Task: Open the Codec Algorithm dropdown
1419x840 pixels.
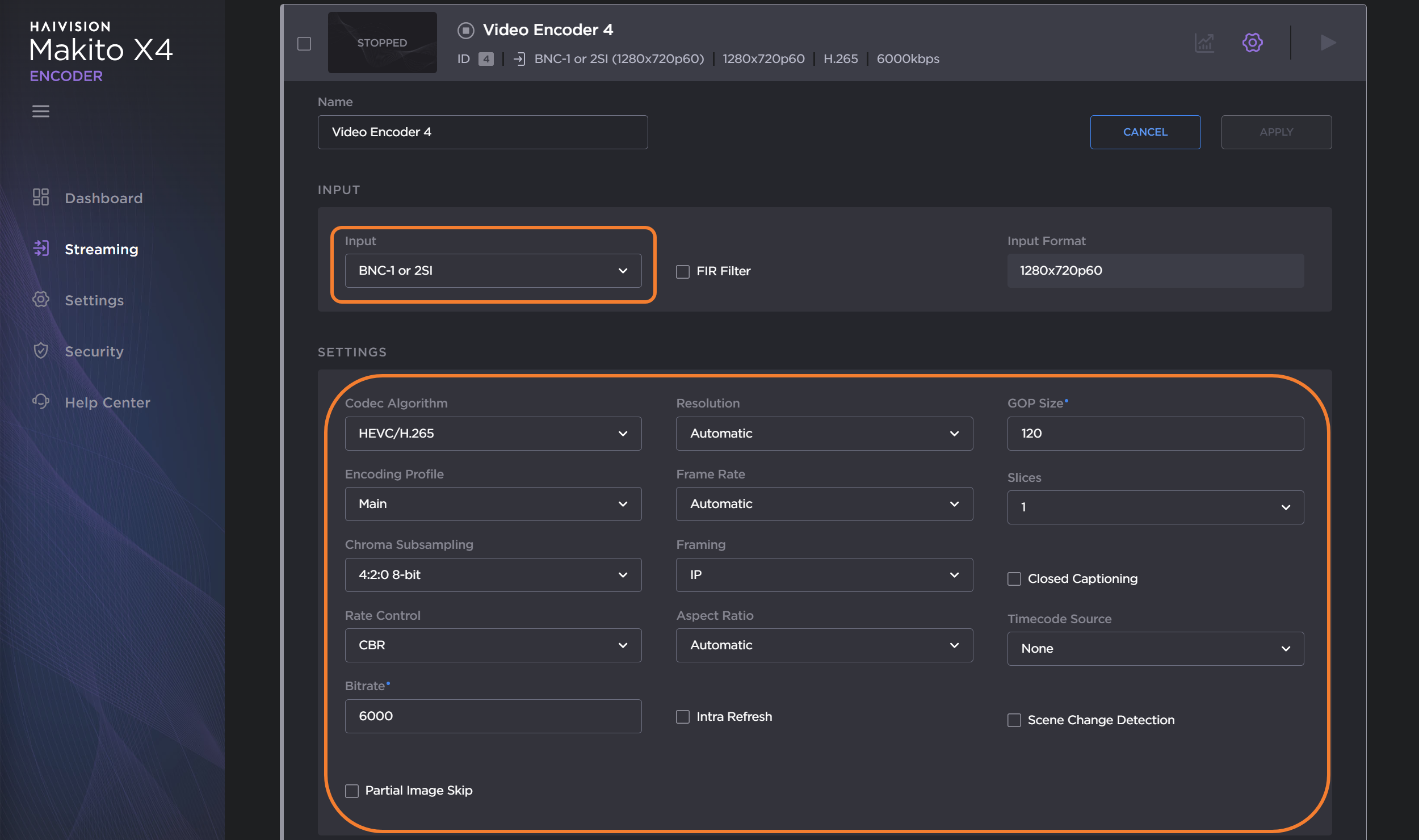Action: tap(492, 433)
